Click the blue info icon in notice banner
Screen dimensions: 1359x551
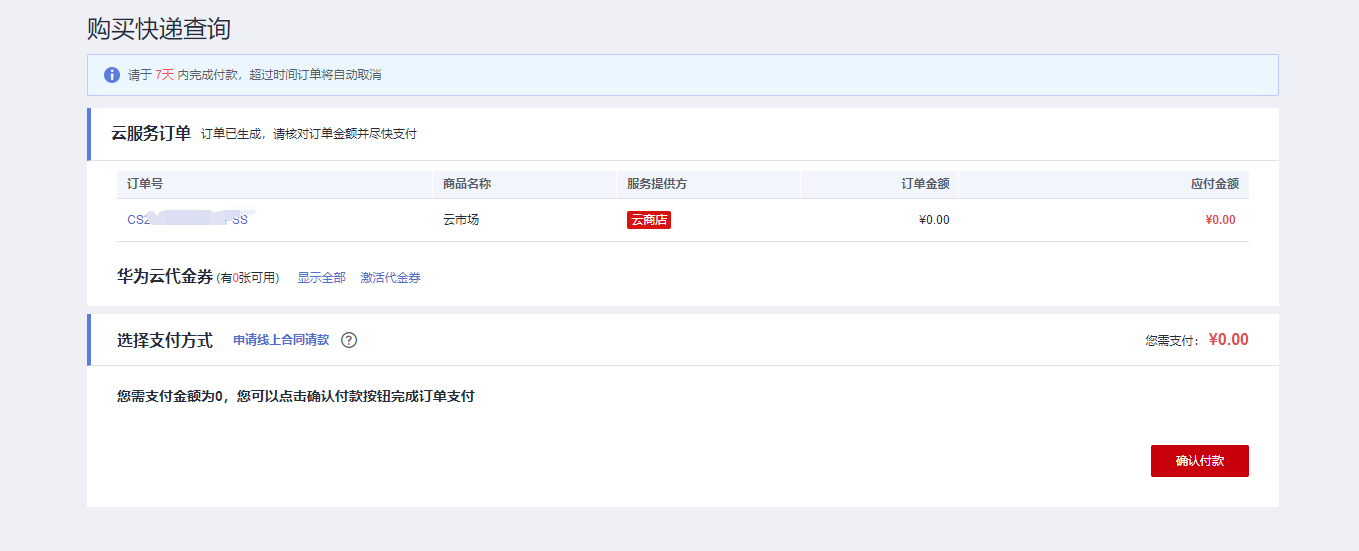point(112,75)
